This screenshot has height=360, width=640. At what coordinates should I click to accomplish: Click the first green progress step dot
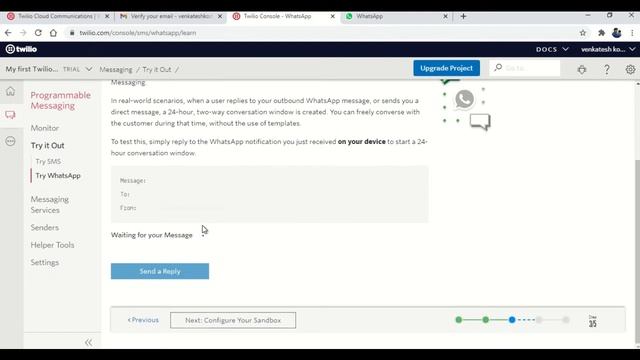[459, 320]
